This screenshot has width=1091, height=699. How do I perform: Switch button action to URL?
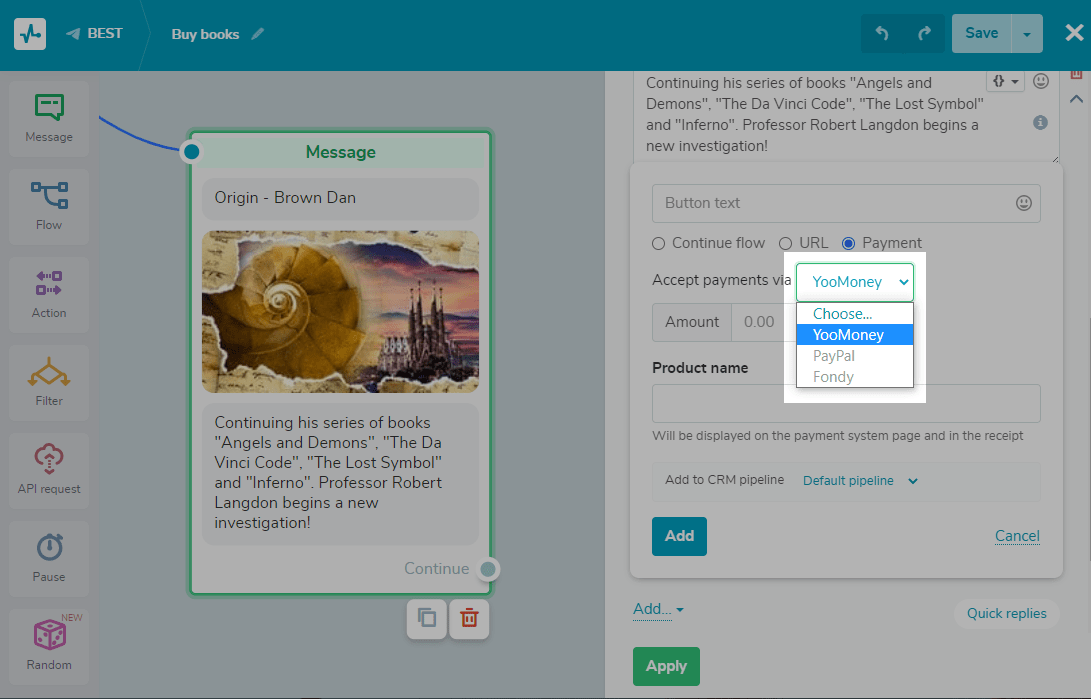point(787,243)
